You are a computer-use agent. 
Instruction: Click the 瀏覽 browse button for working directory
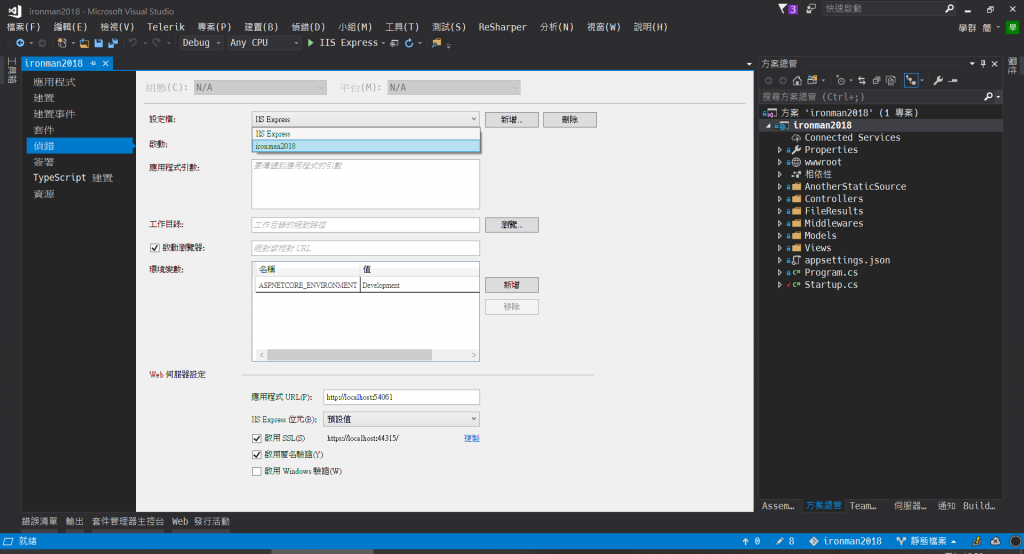click(512, 225)
